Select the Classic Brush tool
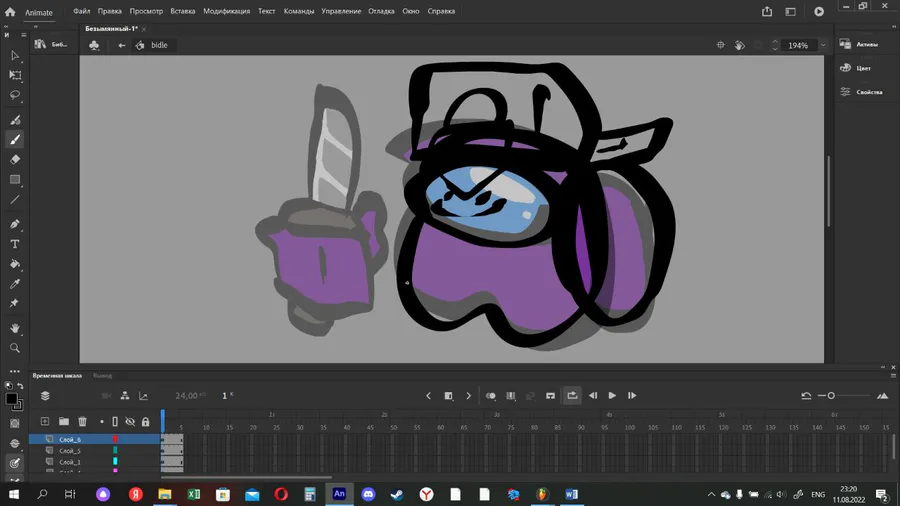900x506 pixels. (x=15, y=139)
